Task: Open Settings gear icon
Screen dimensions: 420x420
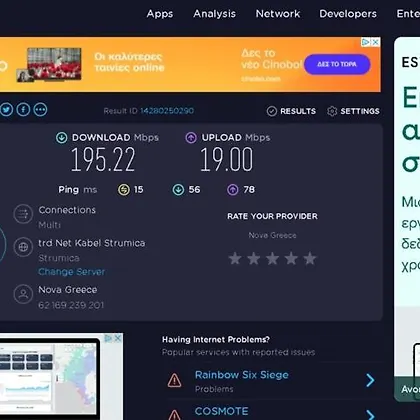Action: coord(332,111)
